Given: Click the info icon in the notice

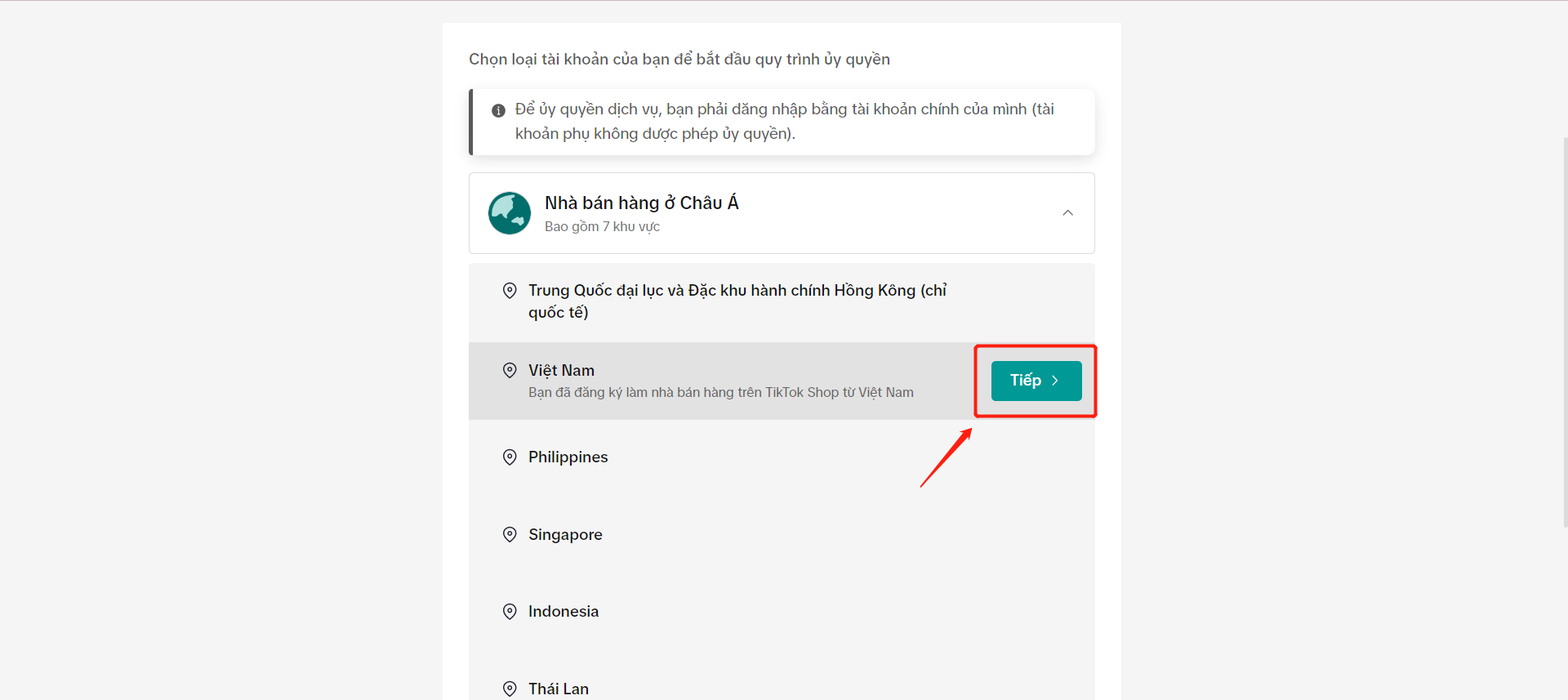Looking at the screenshot, I should tap(498, 110).
